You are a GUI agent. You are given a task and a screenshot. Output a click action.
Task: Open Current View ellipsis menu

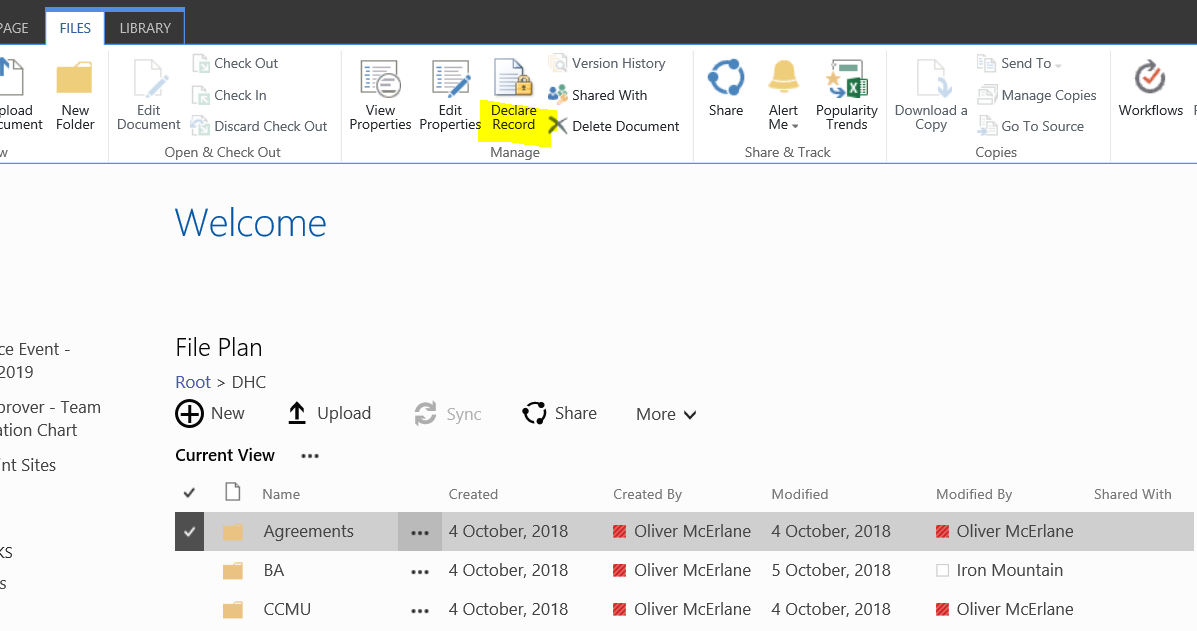point(310,456)
